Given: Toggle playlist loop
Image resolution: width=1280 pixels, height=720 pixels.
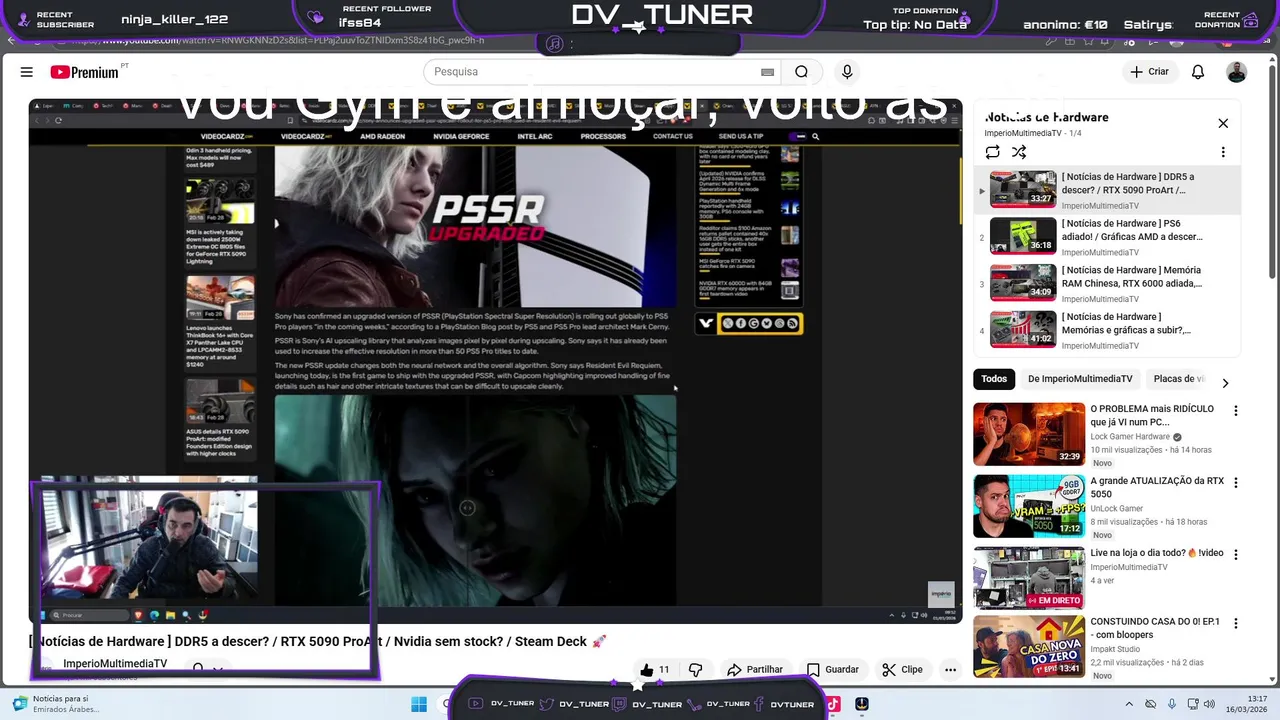Looking at the screenshot, I should [x=992, y=152].
